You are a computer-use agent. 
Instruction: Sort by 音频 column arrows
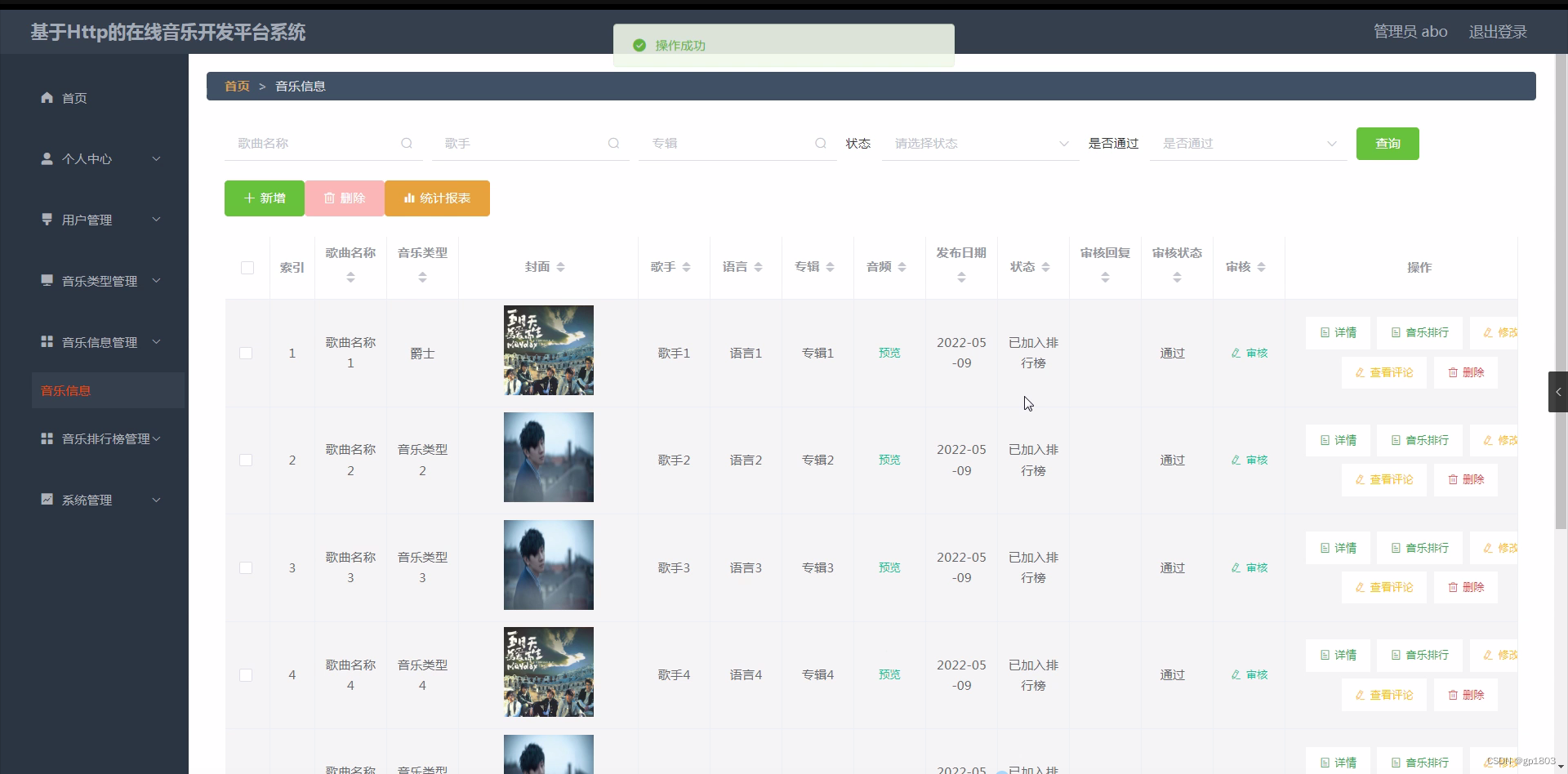point(902,267)
